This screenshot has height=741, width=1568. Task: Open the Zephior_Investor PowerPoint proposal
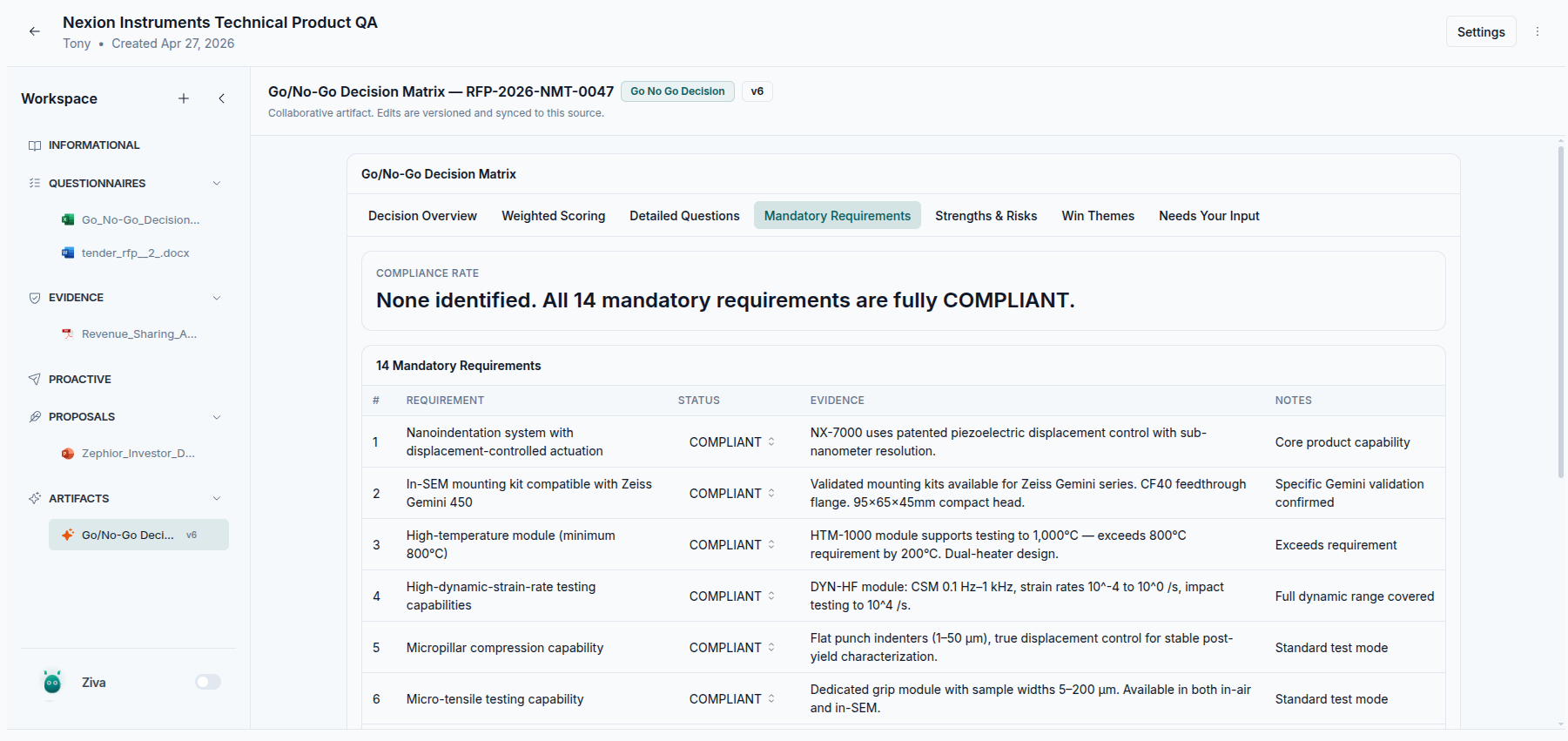coord(138,454)
